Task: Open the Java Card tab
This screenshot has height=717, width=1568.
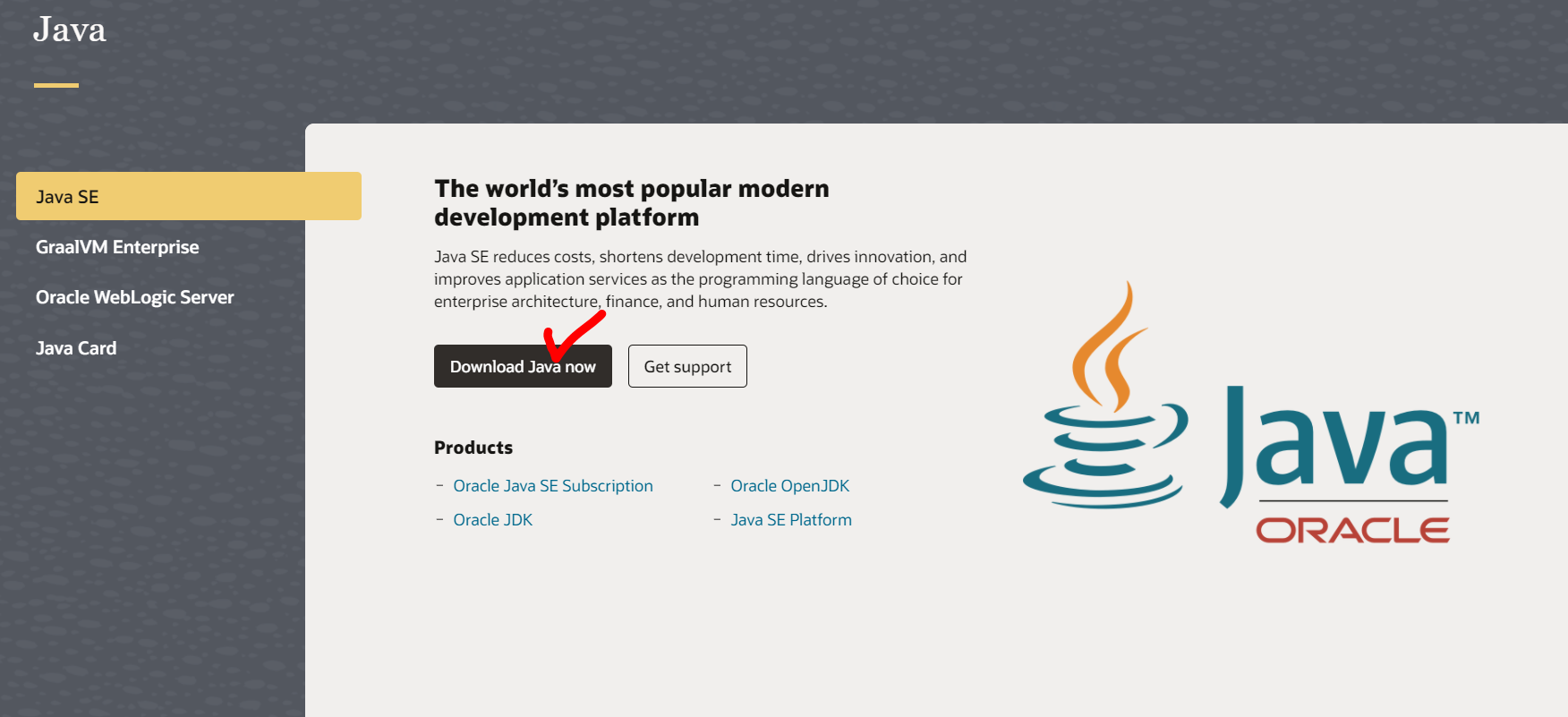Action: click(x=76, y=348)
